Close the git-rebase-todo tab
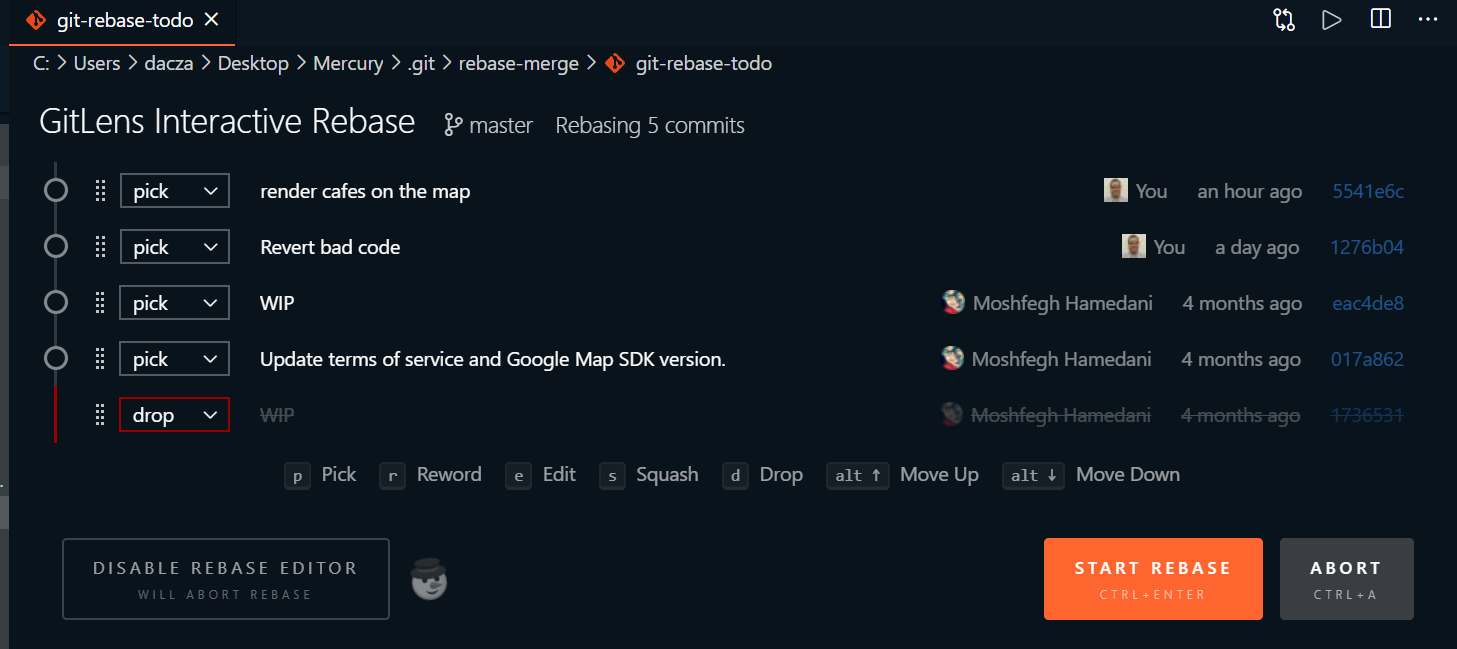 [x=212, y=20]
